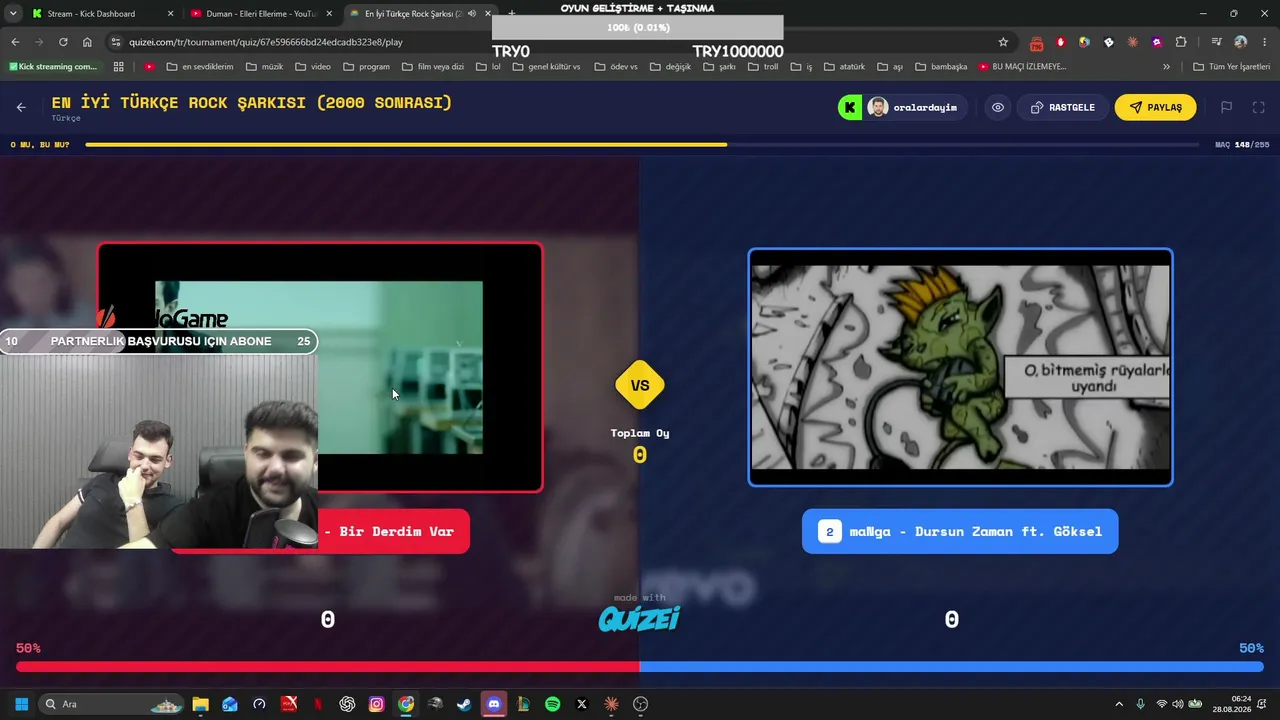Screen dimensions: 1280x720
Task: Enter fullscreen mode on the quiz
Action: coord(1259,107)
